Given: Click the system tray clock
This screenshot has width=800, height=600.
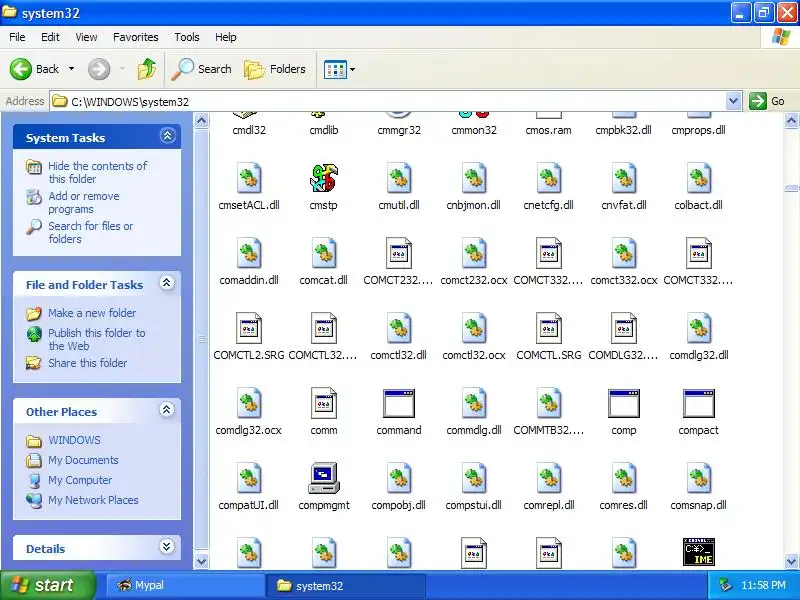Looking at the screenshot, I should tap(763, 585).
